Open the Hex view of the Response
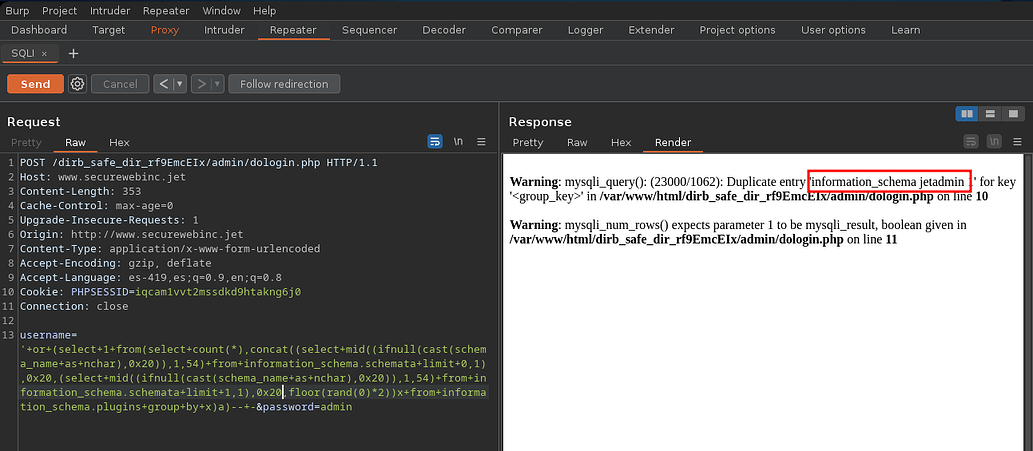The image size is (1033, 451). 621,142
